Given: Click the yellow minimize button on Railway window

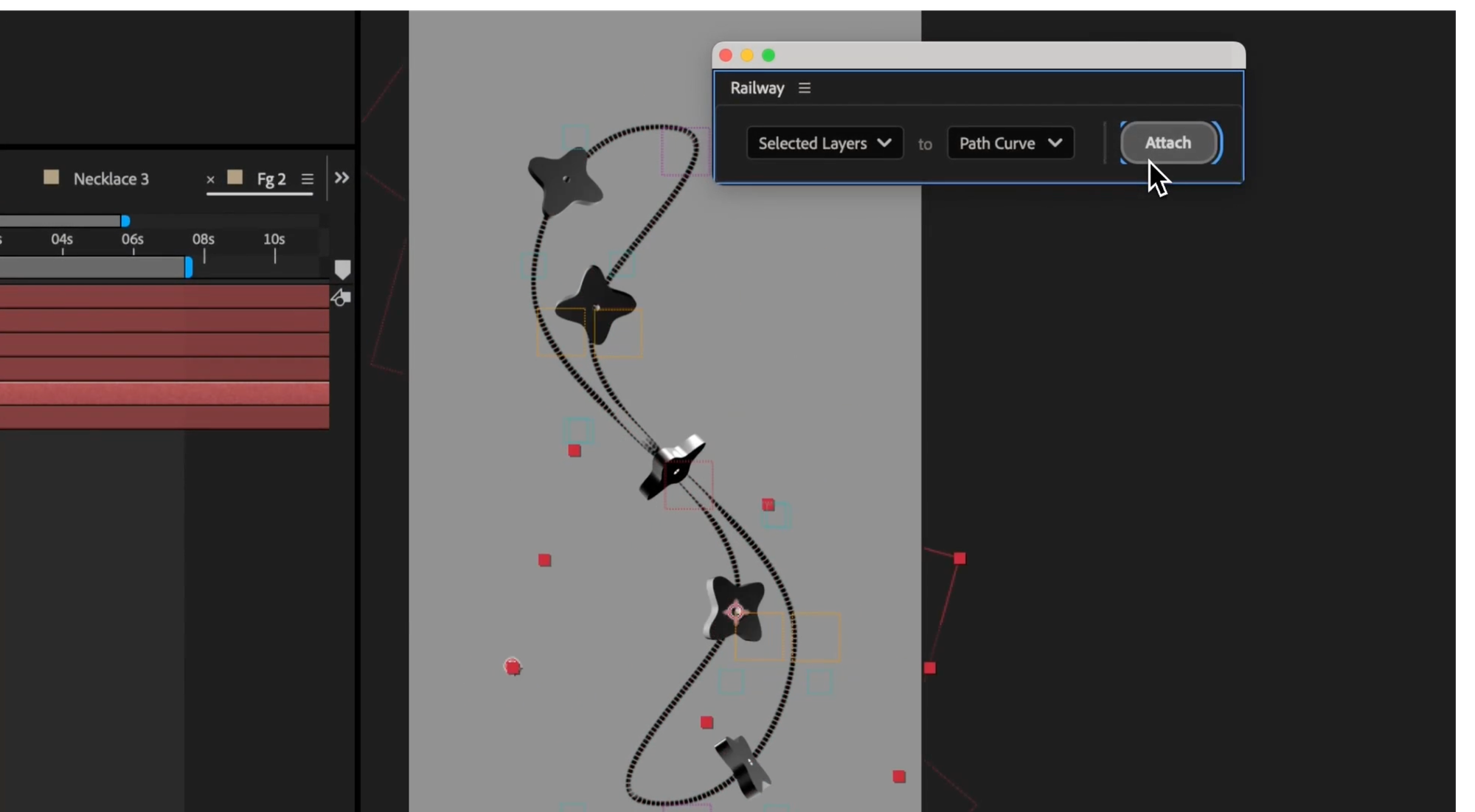Looking at the screenshot, I should pyautogui.click(x=747, y=55).
